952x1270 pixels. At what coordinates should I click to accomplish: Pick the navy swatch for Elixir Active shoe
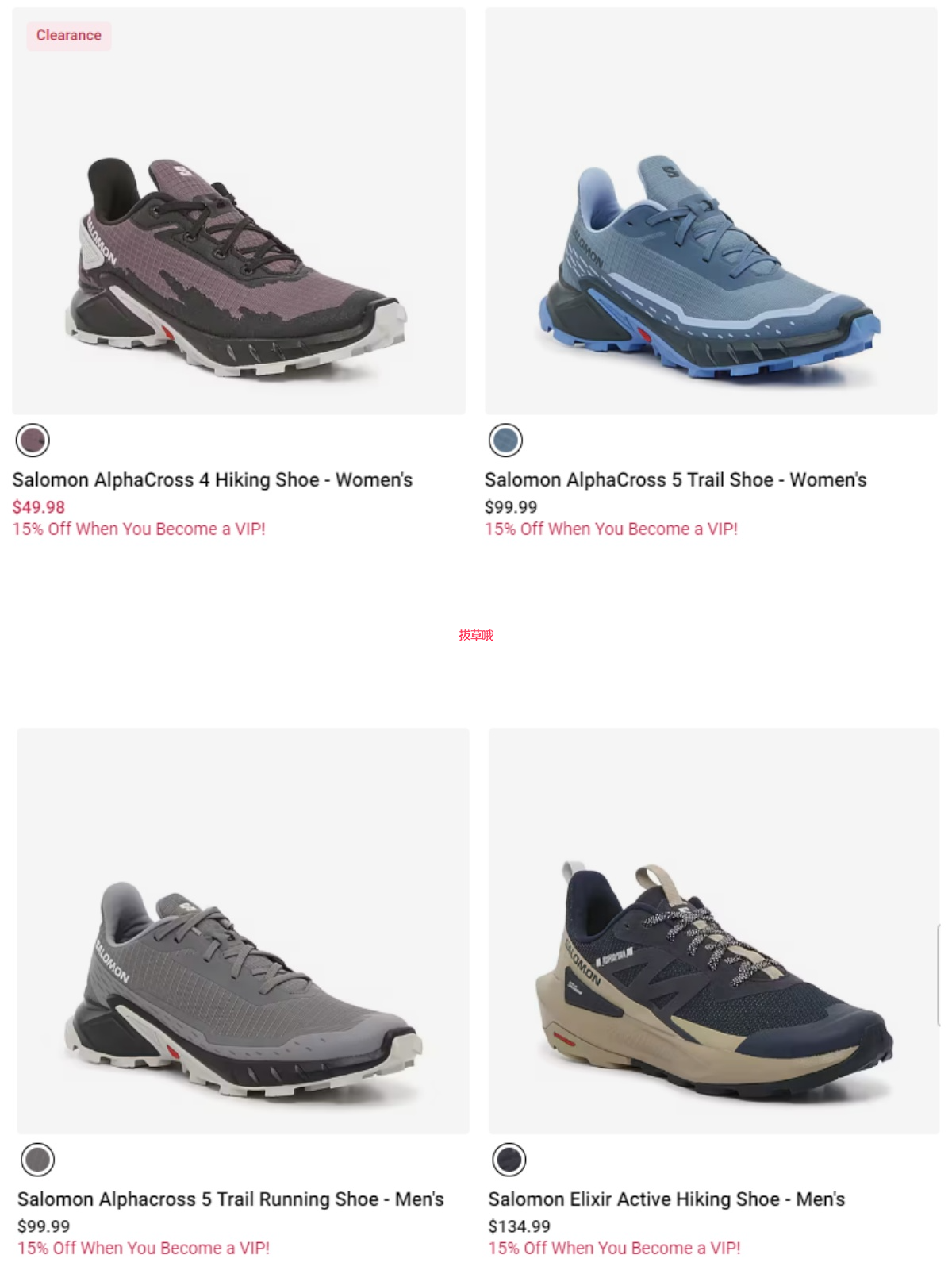point(509,1160)
